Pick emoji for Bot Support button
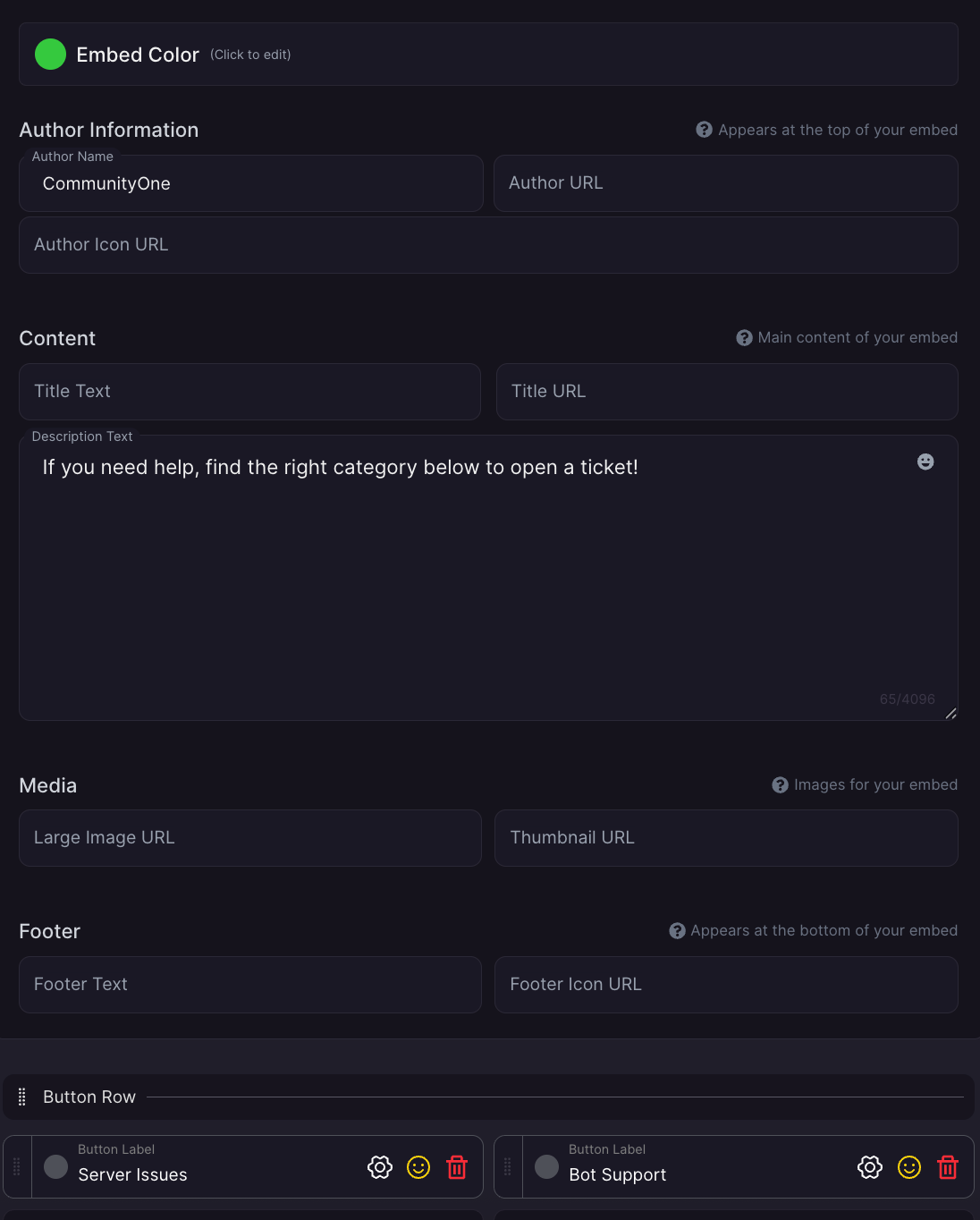Image resolution: width=980 pixels, height=1220 pixels. pos(909,1167)
